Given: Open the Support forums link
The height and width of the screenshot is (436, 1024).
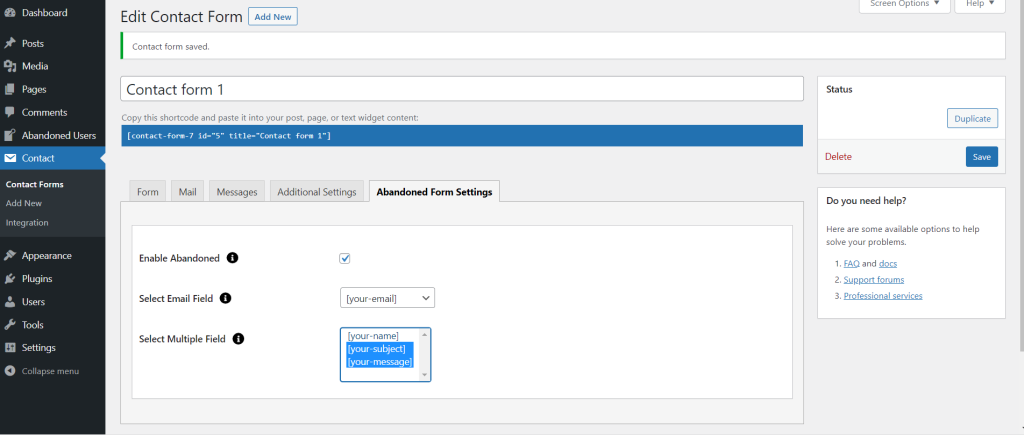Looking at the screenshot, I should pos(874,279).
